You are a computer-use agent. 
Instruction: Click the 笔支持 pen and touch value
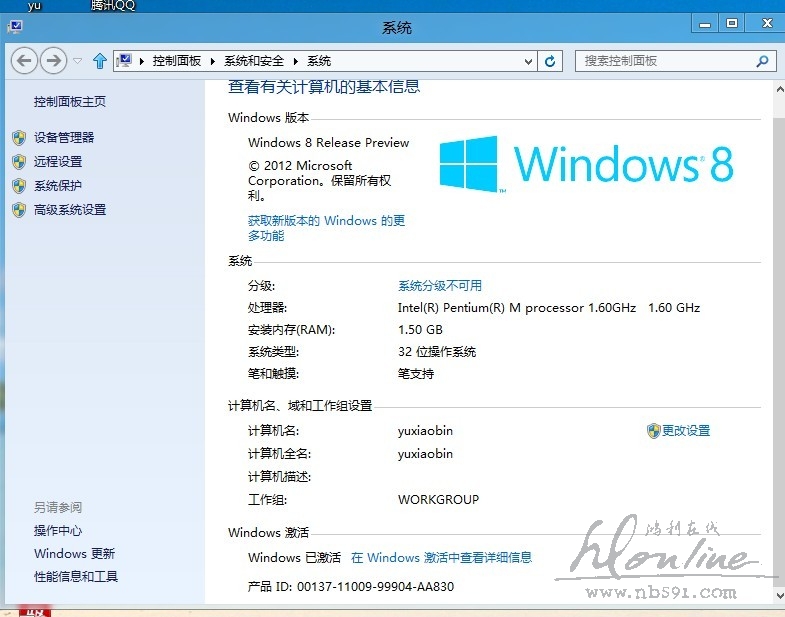click(x=416, y=374)
